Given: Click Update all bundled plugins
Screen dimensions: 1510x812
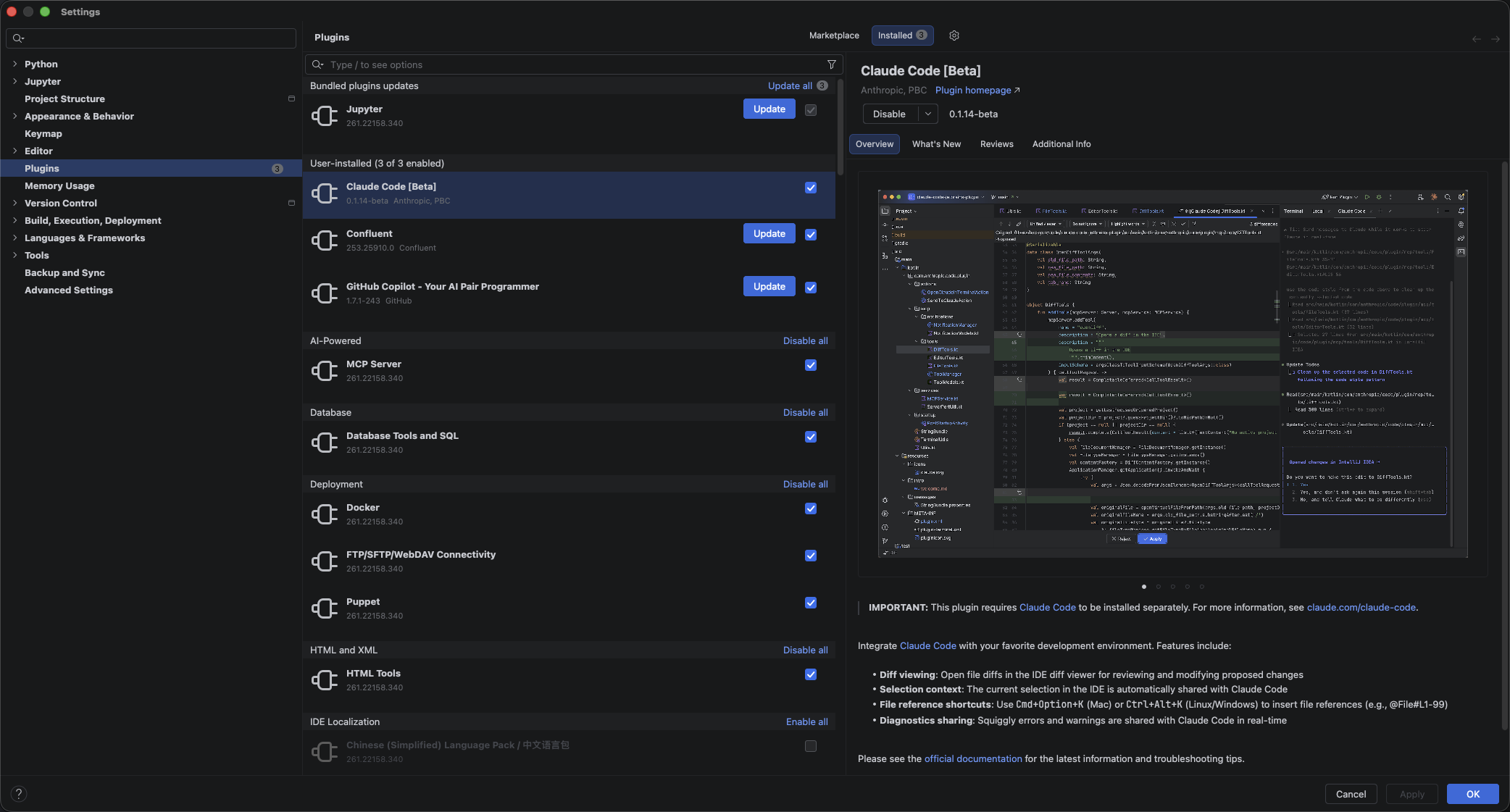Looking at the screenshot, I should pyautogui.click(x=790, y=85).
